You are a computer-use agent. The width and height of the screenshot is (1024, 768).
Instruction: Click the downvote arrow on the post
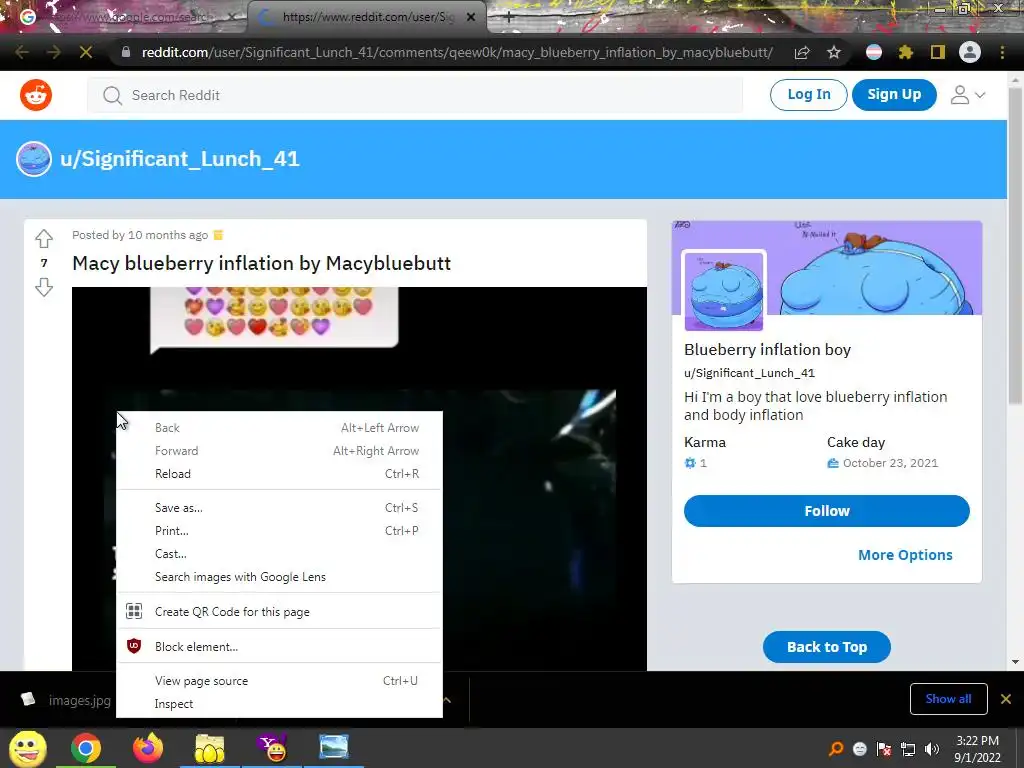pyautogui.click(x=44, y=287)
